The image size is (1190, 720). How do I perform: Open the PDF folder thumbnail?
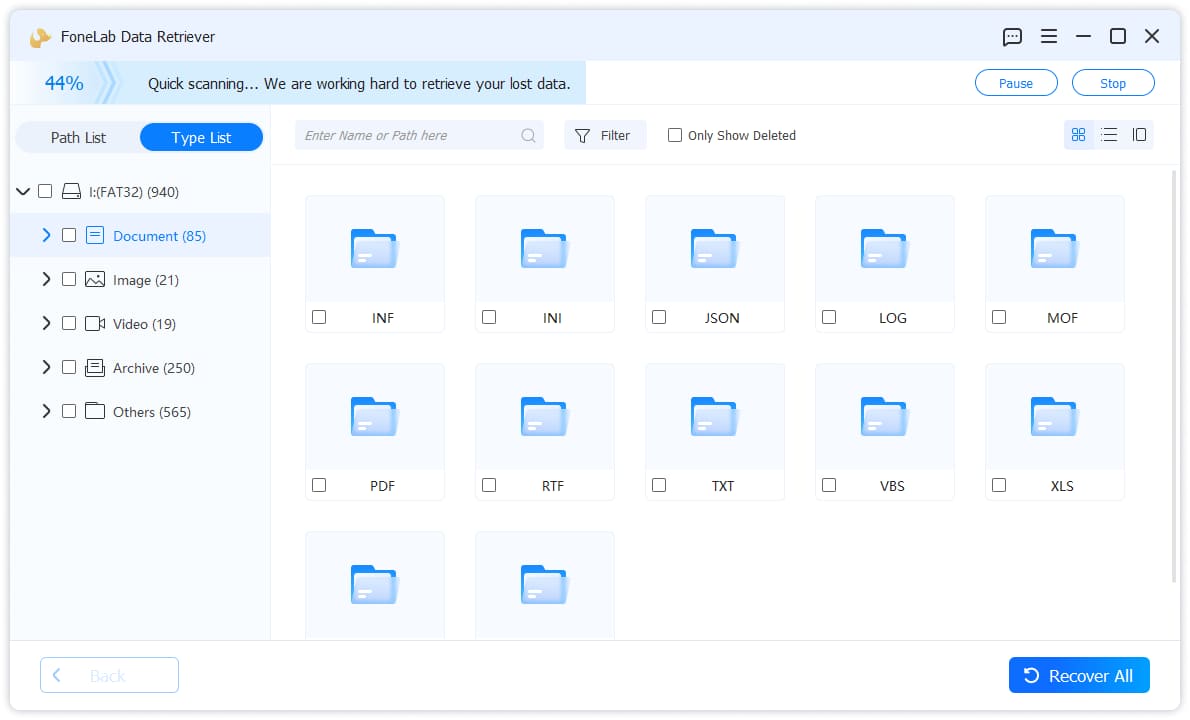point(374,417)
